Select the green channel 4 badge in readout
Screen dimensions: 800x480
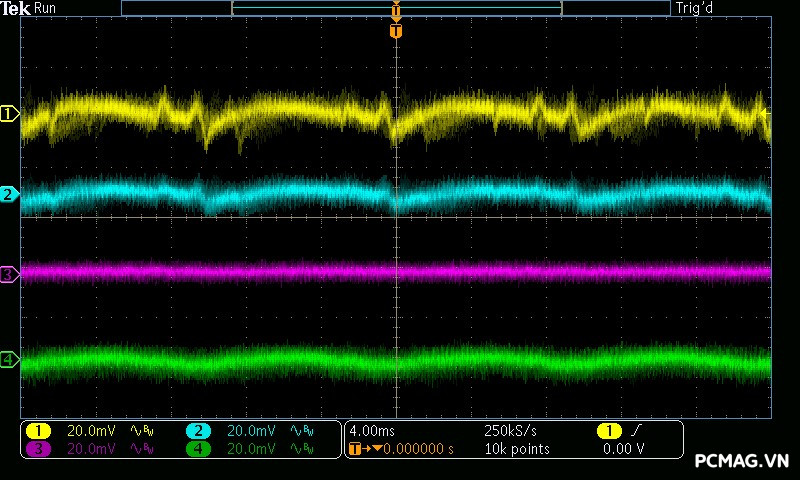199,449
